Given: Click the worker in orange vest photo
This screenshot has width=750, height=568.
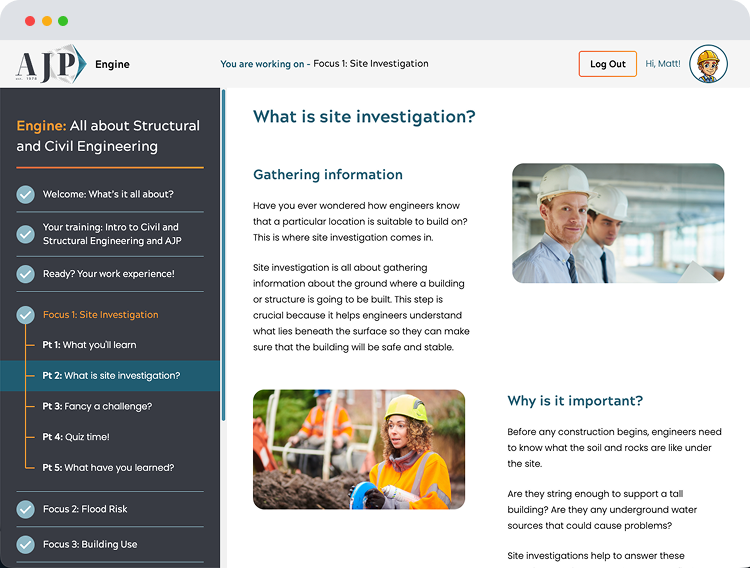Looking at the screenshot, I should (x=358, y=449).
